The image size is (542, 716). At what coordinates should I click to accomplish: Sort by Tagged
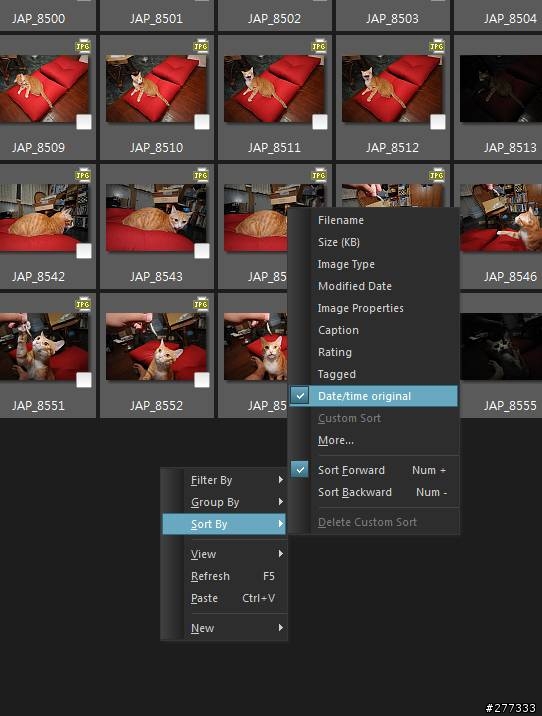[374, 374]
